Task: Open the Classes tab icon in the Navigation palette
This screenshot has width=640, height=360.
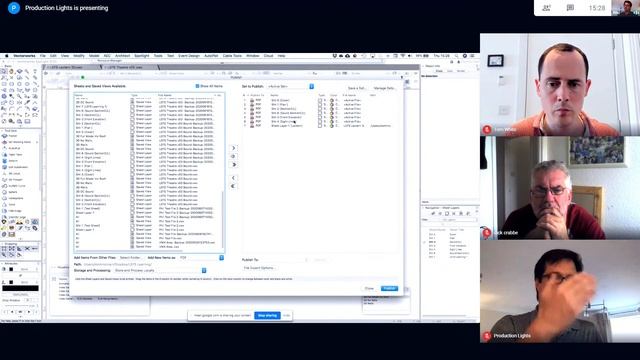Action: click(433, 213)
